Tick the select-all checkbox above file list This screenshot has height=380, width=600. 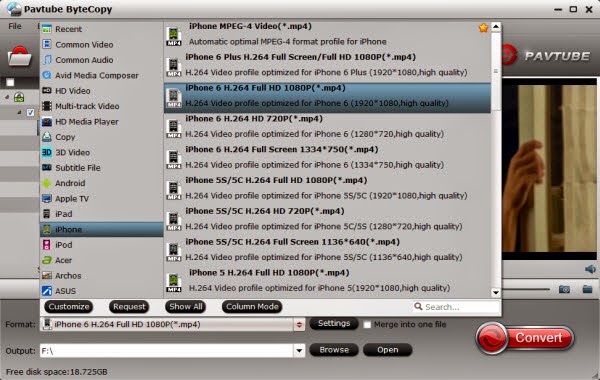coord(10,82)
